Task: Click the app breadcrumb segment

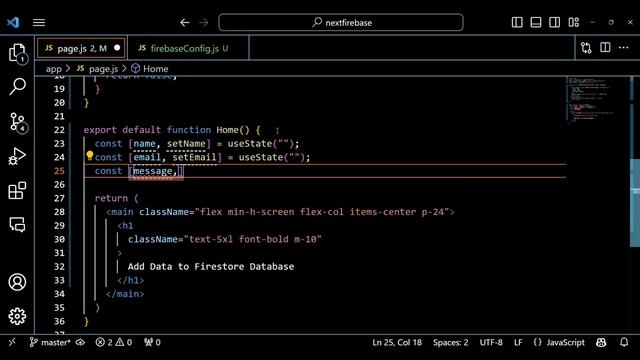Action: point(53,69)
